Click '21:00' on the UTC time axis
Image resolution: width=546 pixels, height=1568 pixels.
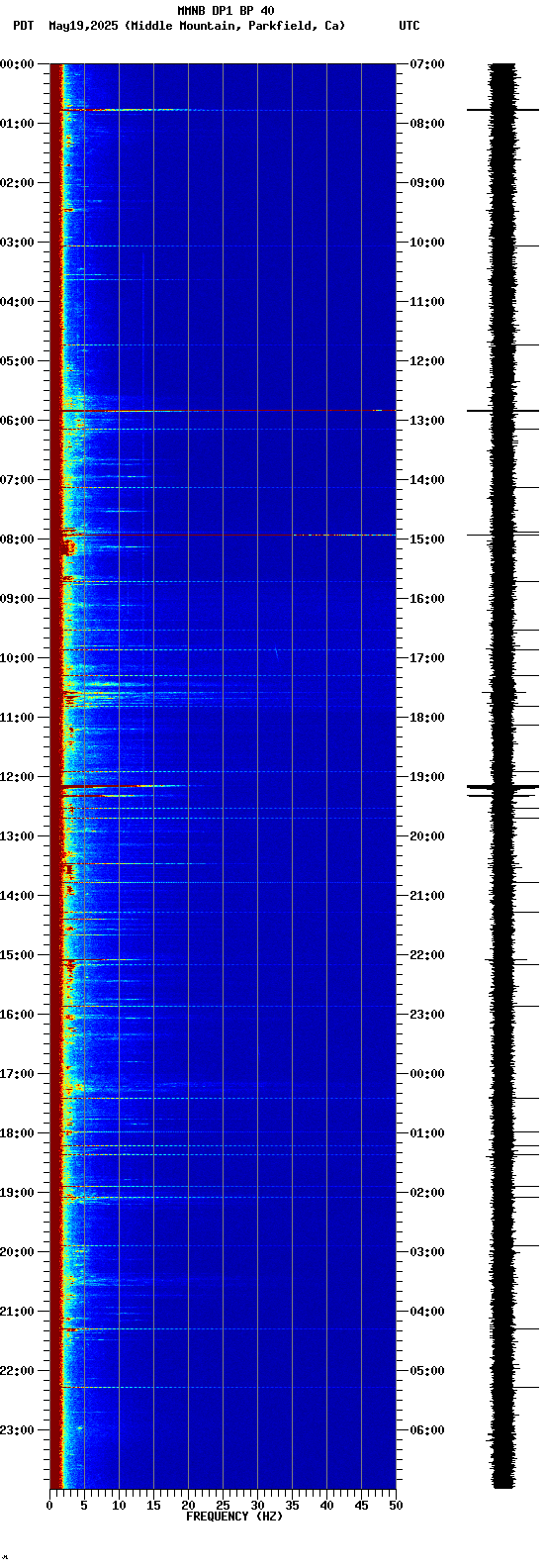[x=427, y=896]
